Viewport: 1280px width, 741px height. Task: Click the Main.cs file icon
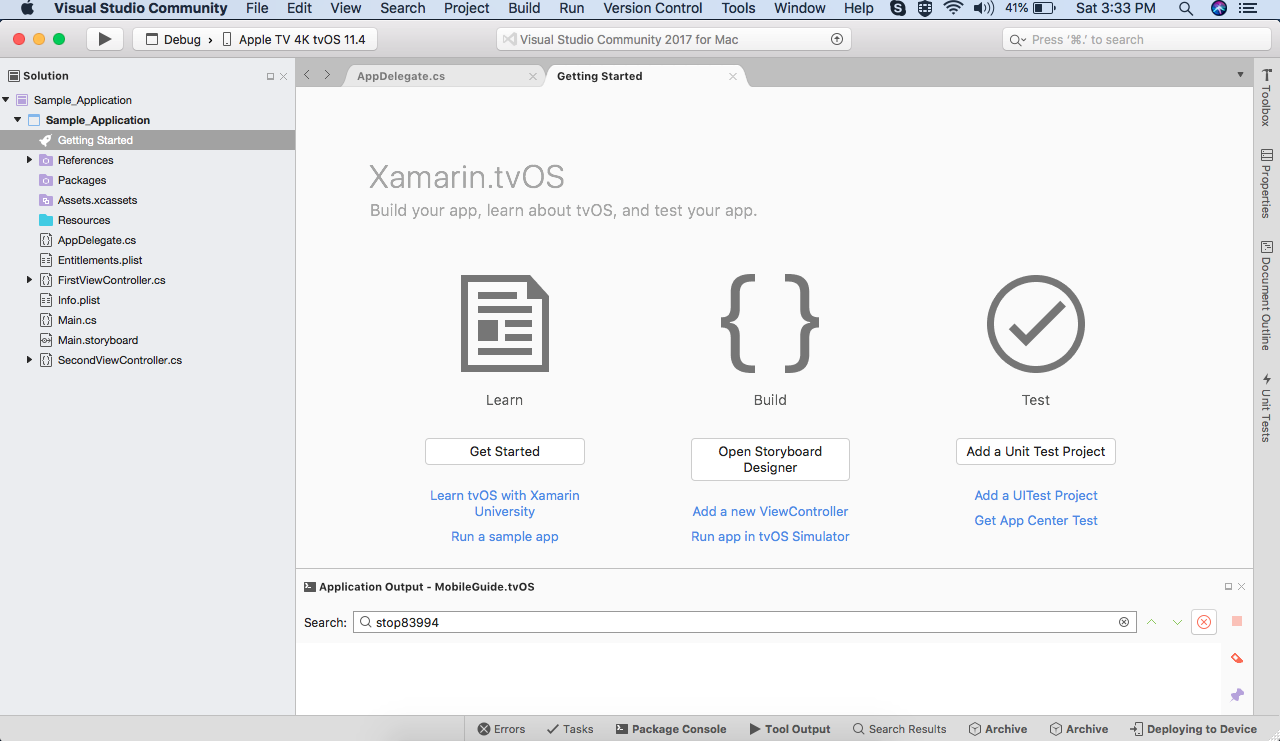46,320
